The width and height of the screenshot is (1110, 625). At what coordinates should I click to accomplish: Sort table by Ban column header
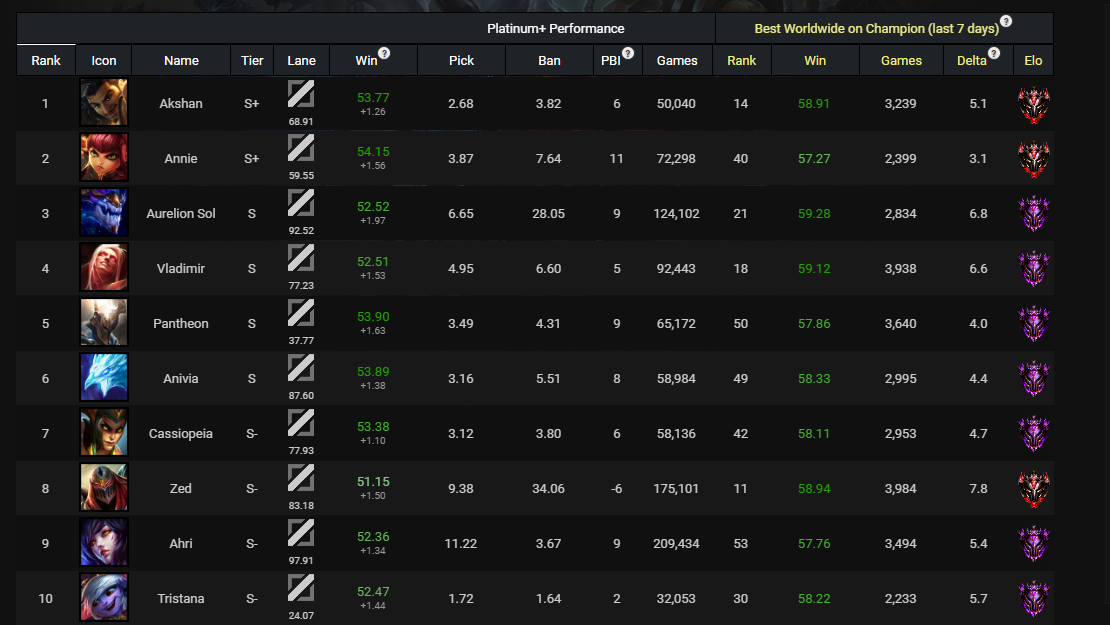(549, 61)
